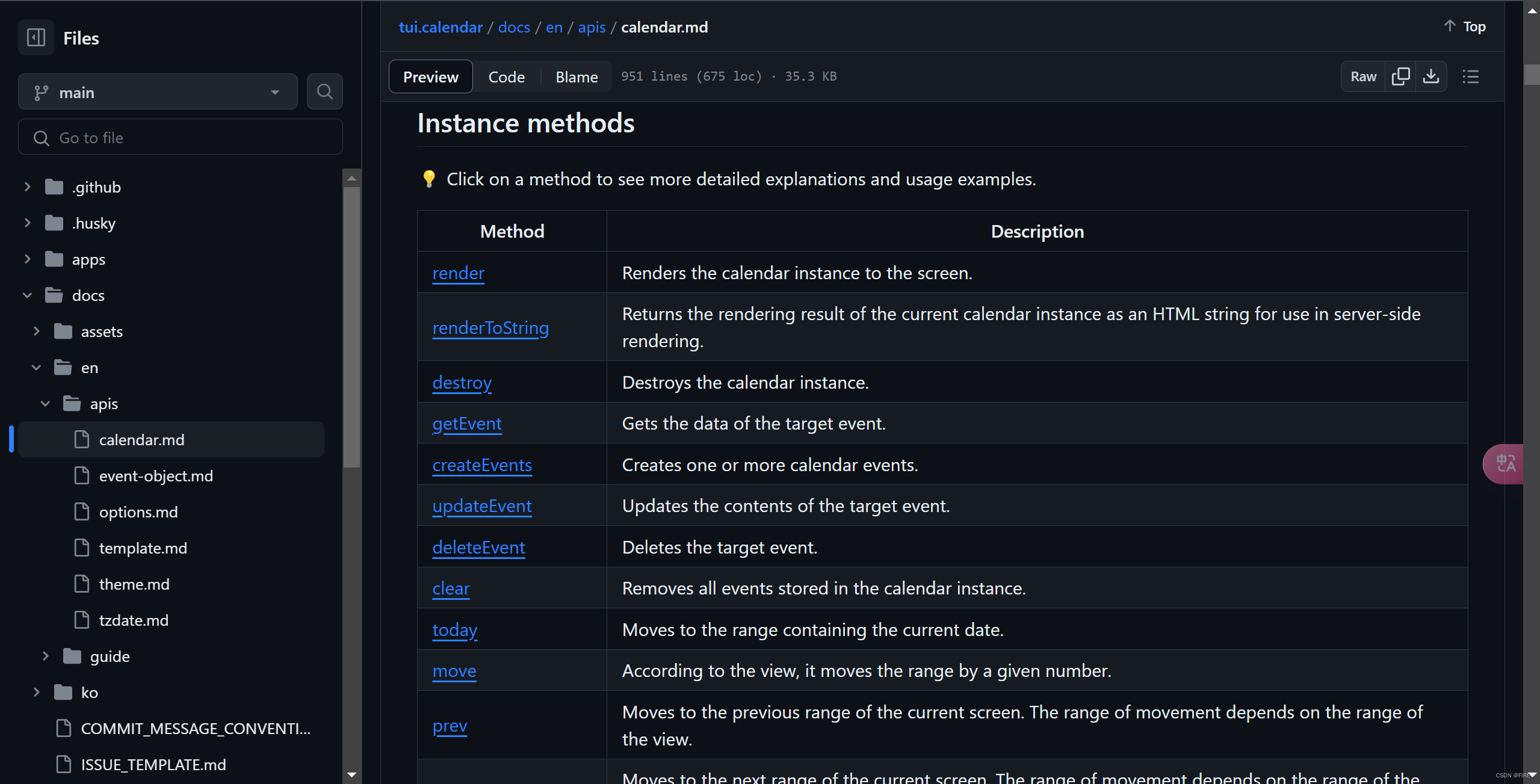The height and width of the screenshot is (784, 1540).
Task: Switch to the Blame tab
Action: coord(576,77)
